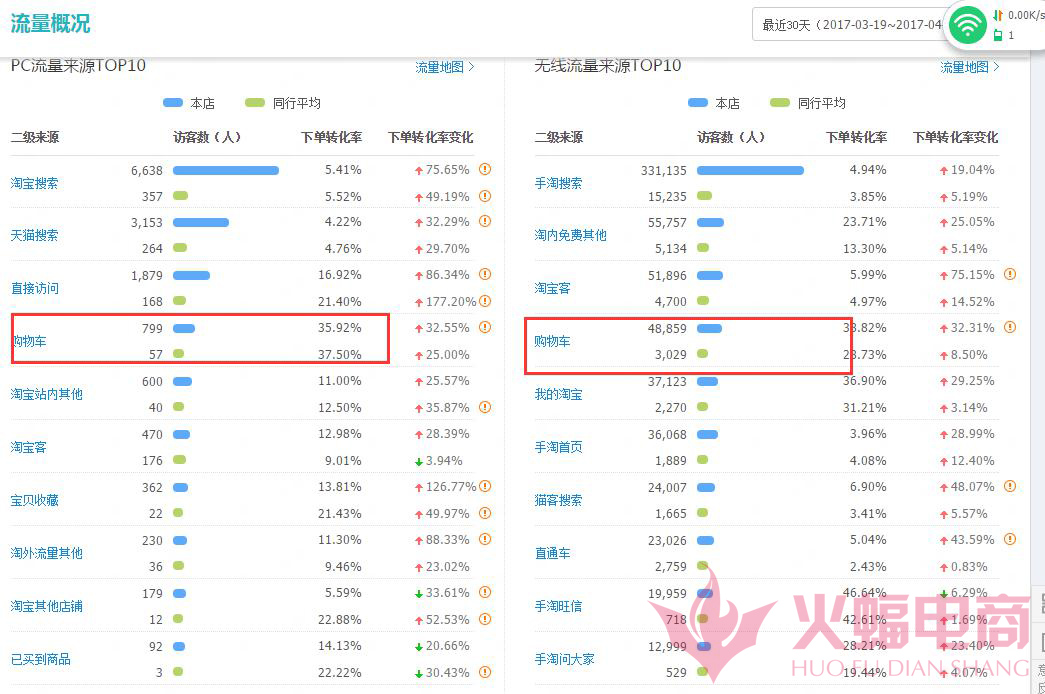1045x694 pixels.
Task: Click the 5.41% conversion rate value
Action: tap(343, 170)
